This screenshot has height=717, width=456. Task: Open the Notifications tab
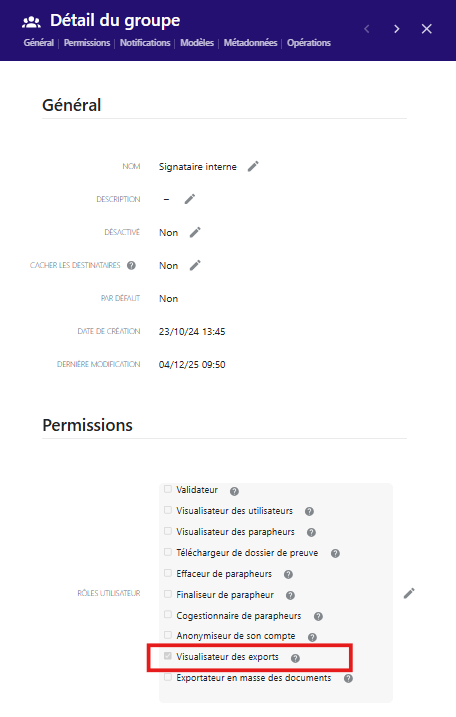(x=145, y=43)
